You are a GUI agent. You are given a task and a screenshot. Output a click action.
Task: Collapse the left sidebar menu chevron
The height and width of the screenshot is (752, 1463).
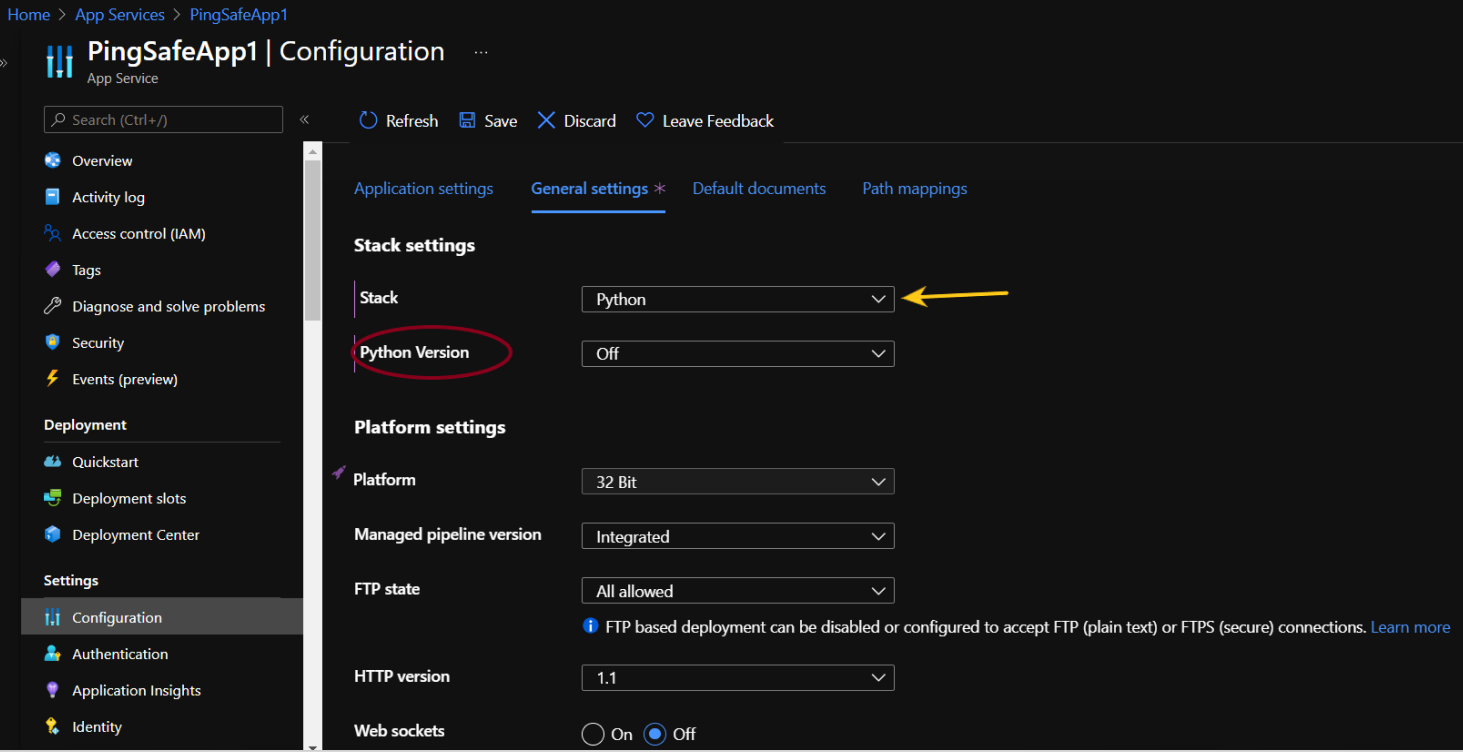[x=304, y=120]
